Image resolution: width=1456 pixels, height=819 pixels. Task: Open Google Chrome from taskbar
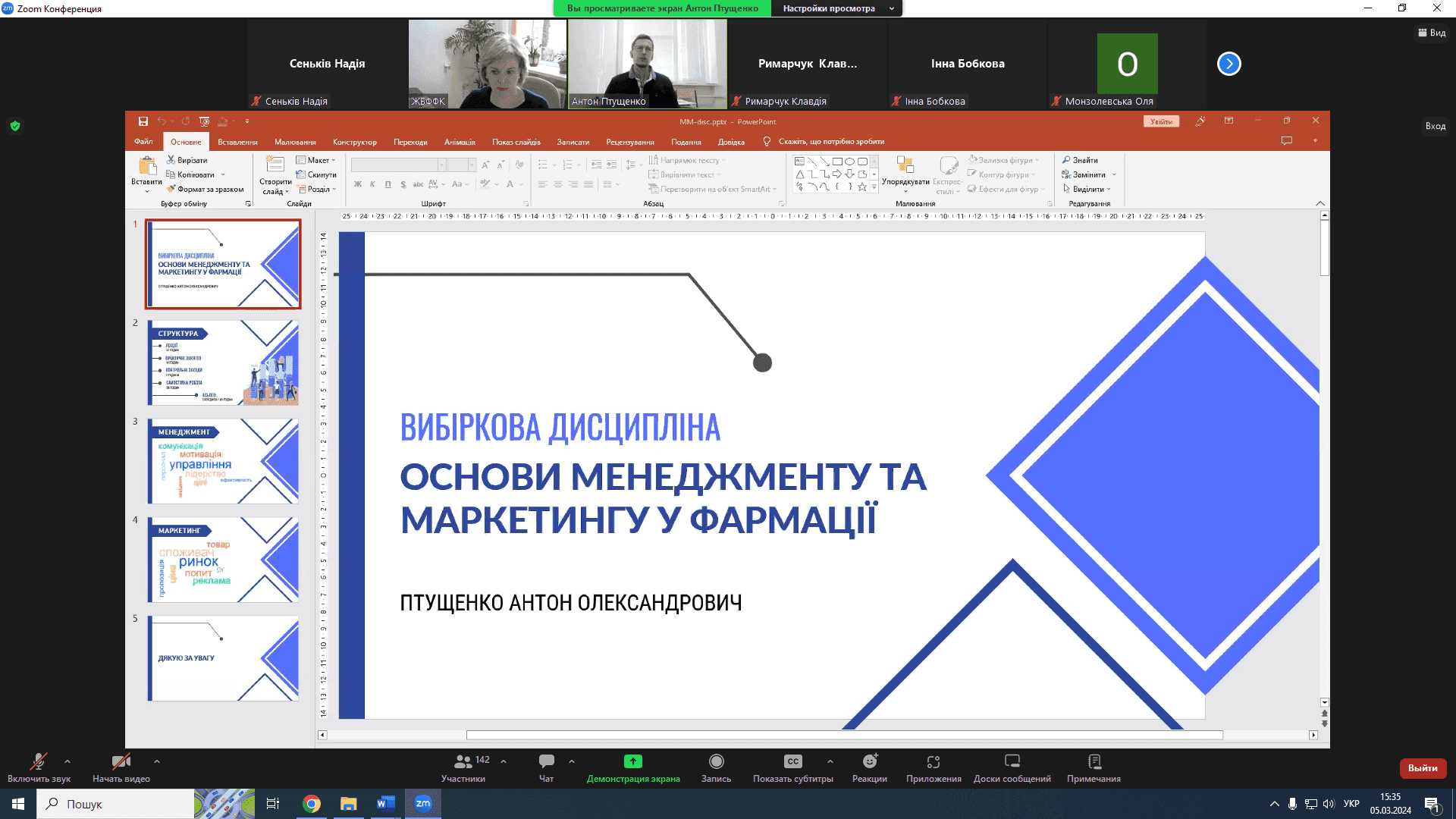[x=311, y=804]
